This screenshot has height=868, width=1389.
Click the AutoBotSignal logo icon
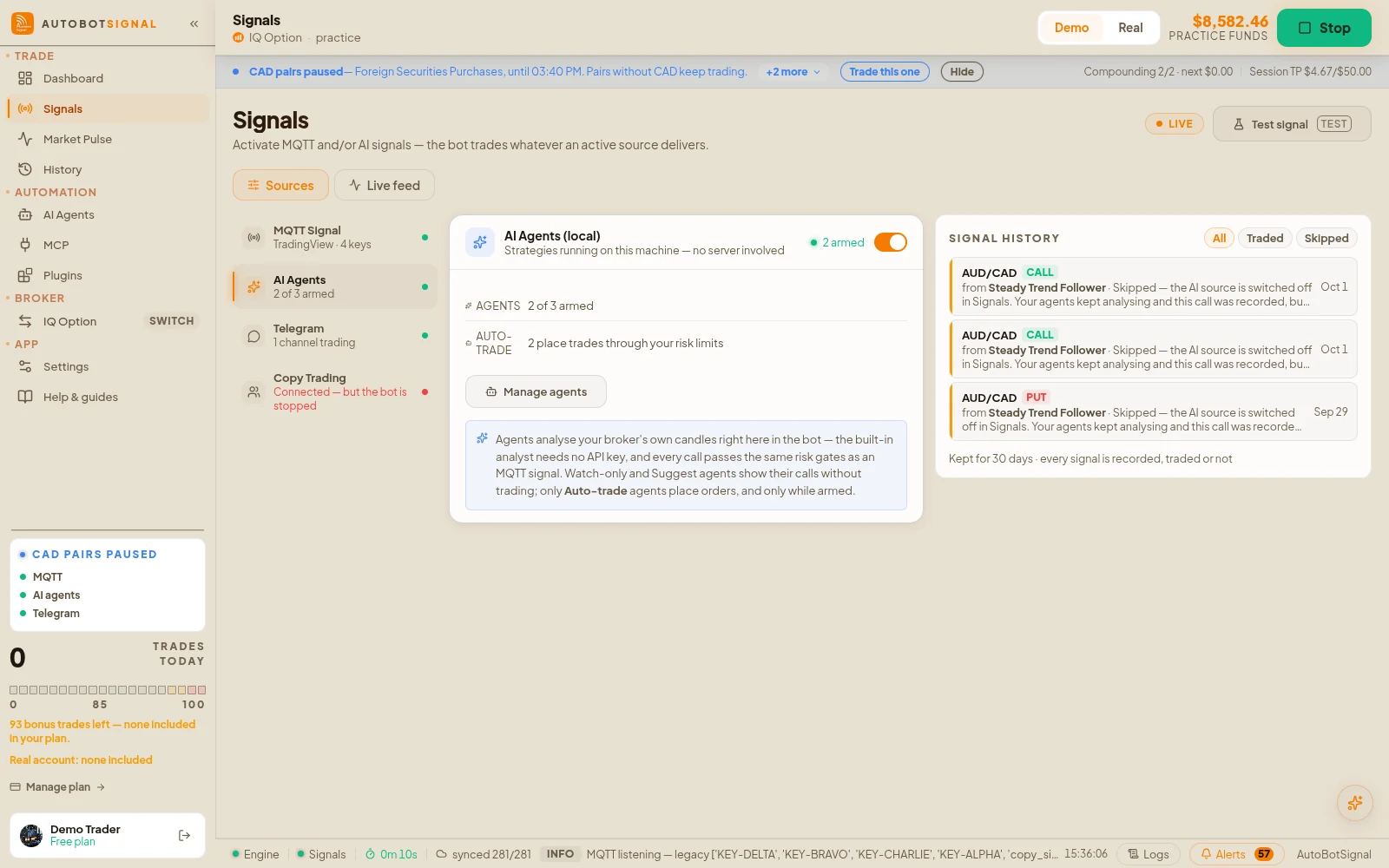coord(23,23)
